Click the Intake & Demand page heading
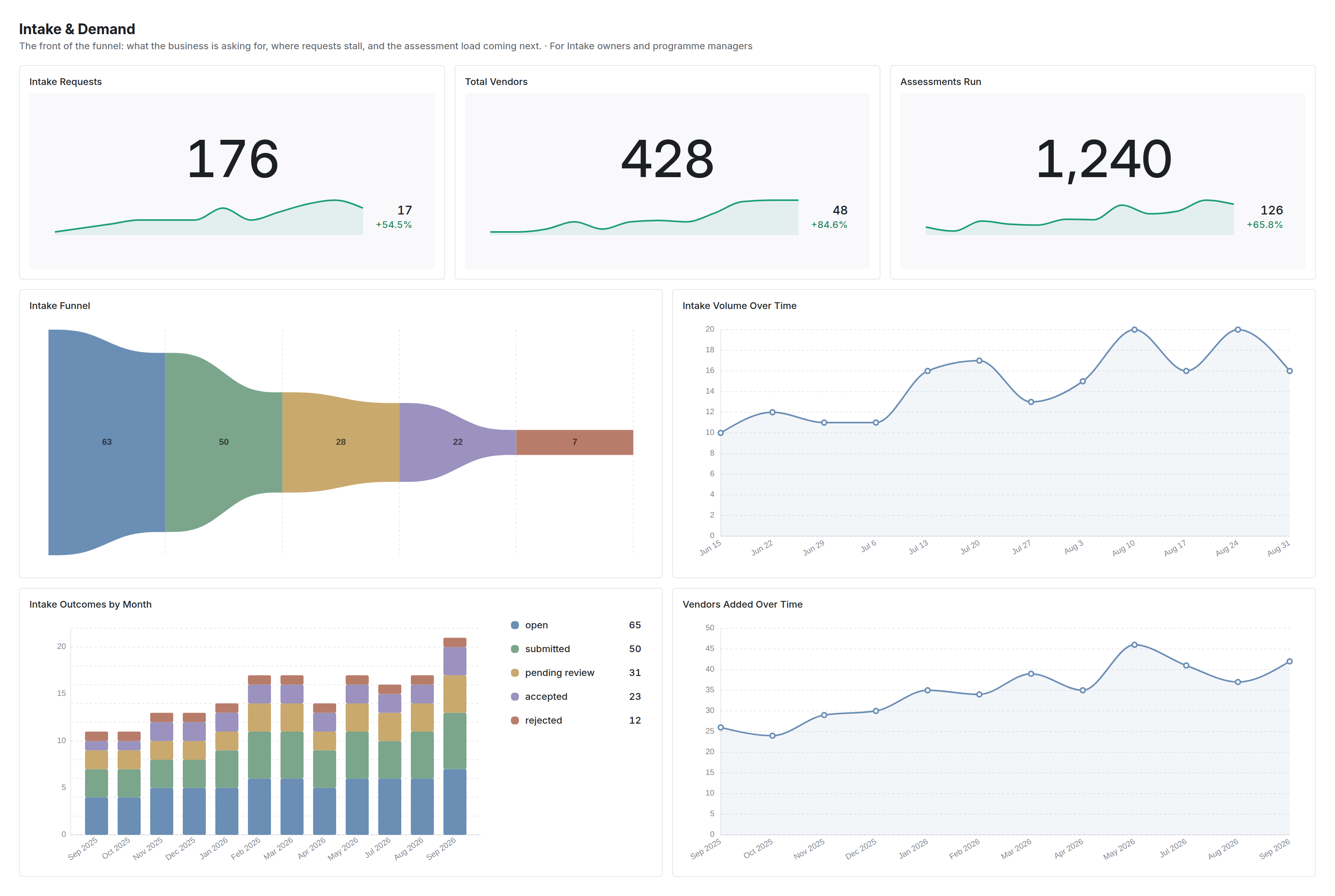This screenshot has height=896, width=1335. click(77, 29)
